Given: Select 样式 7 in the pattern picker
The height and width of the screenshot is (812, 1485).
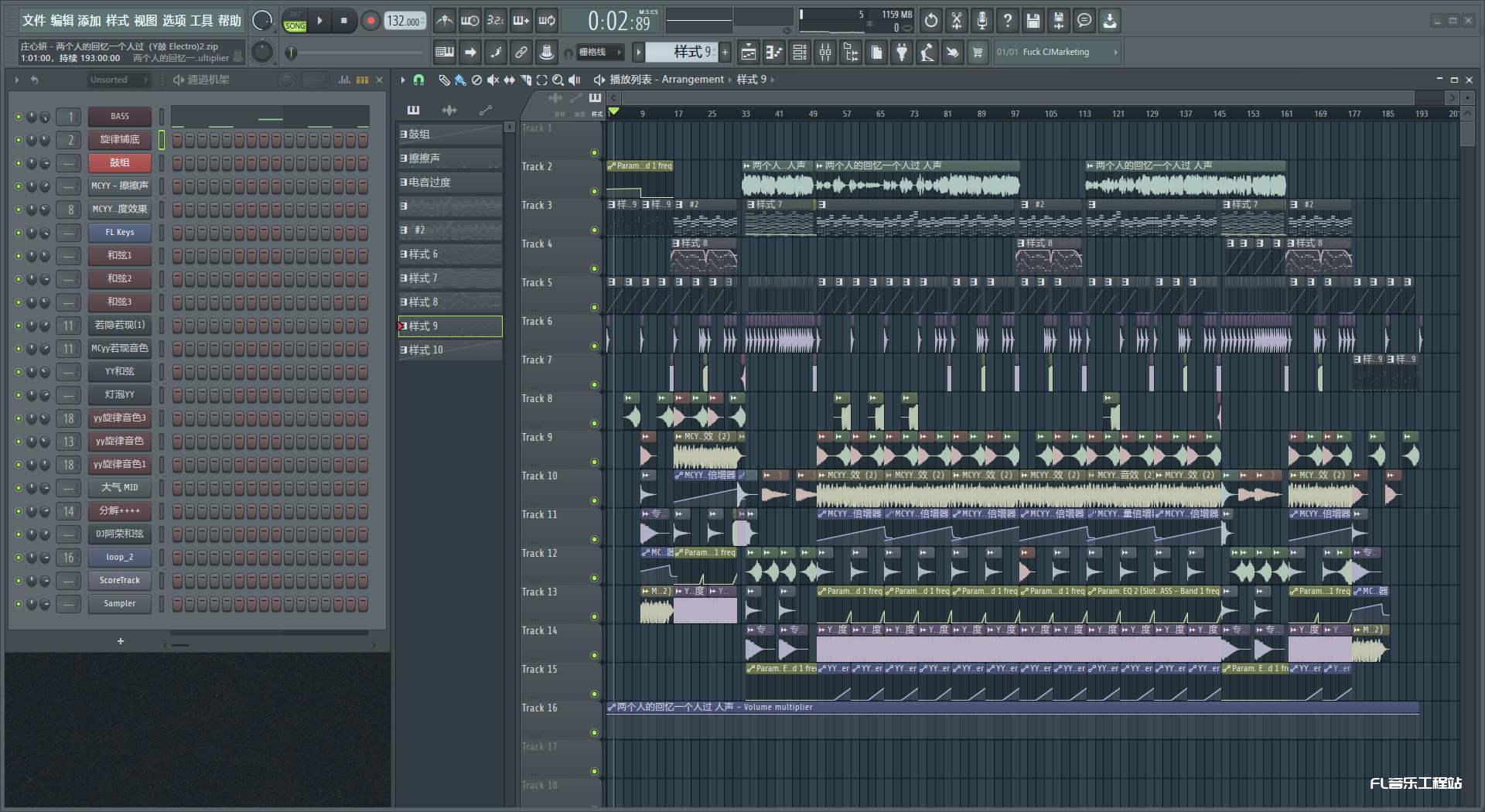Looking at the screenshot, I should (450, 278).
